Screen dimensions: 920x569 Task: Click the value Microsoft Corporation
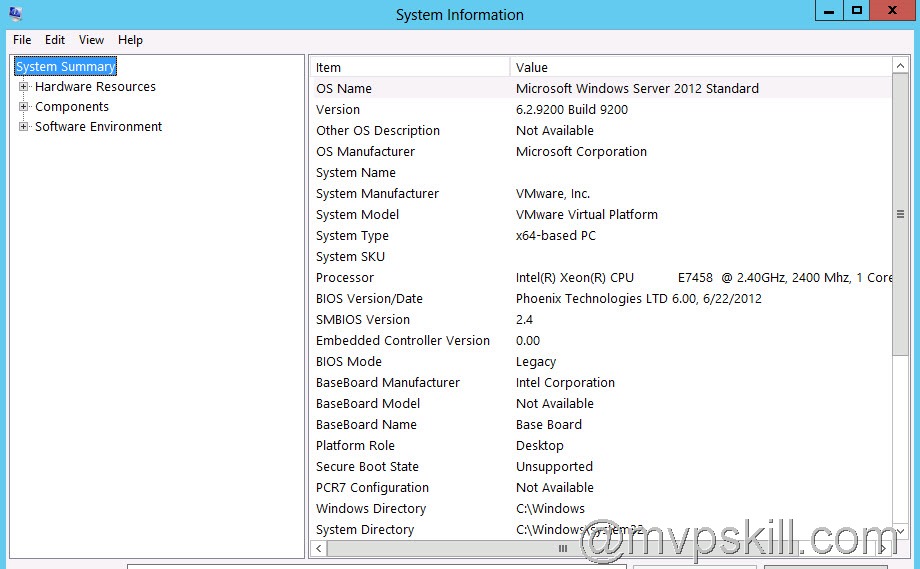[581, 152]
